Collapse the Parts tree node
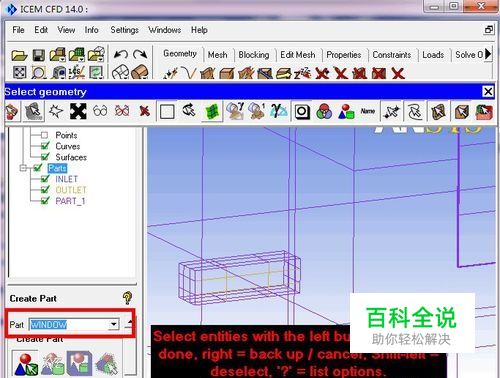The width and height of the screenshot is (500, 378). tap(23, 168)
